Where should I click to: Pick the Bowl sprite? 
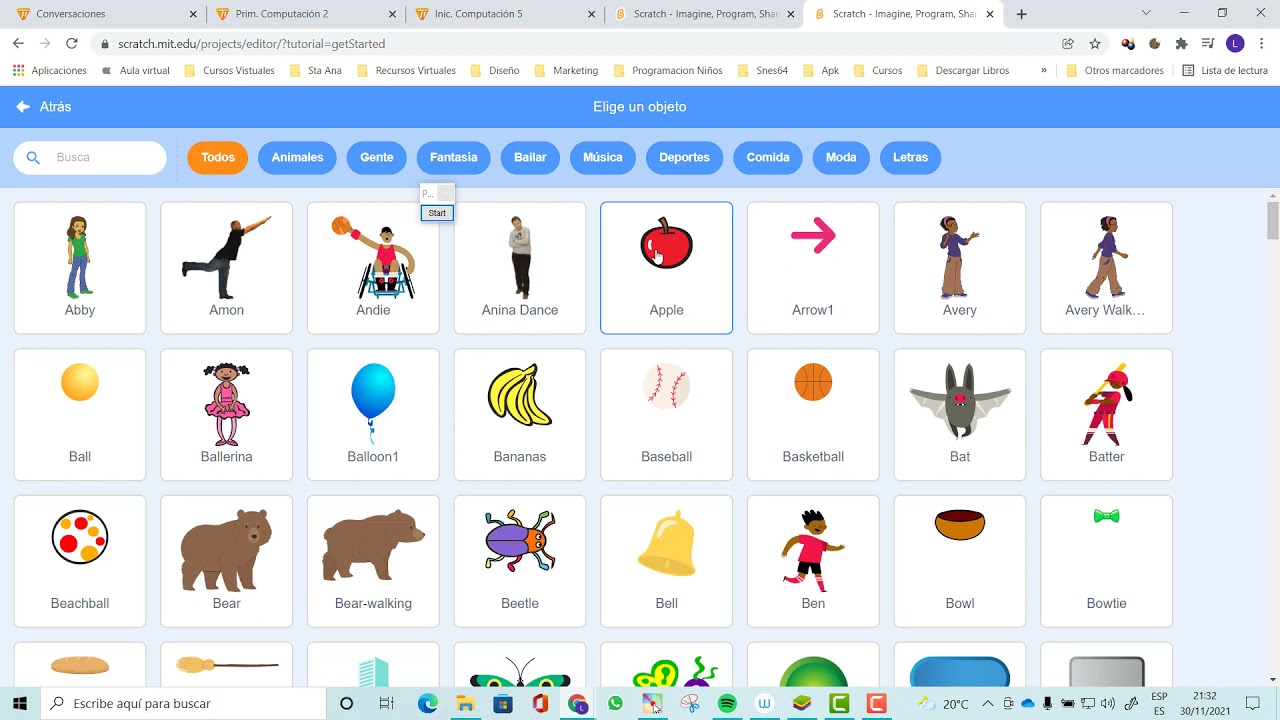click(x=960, y=562)
